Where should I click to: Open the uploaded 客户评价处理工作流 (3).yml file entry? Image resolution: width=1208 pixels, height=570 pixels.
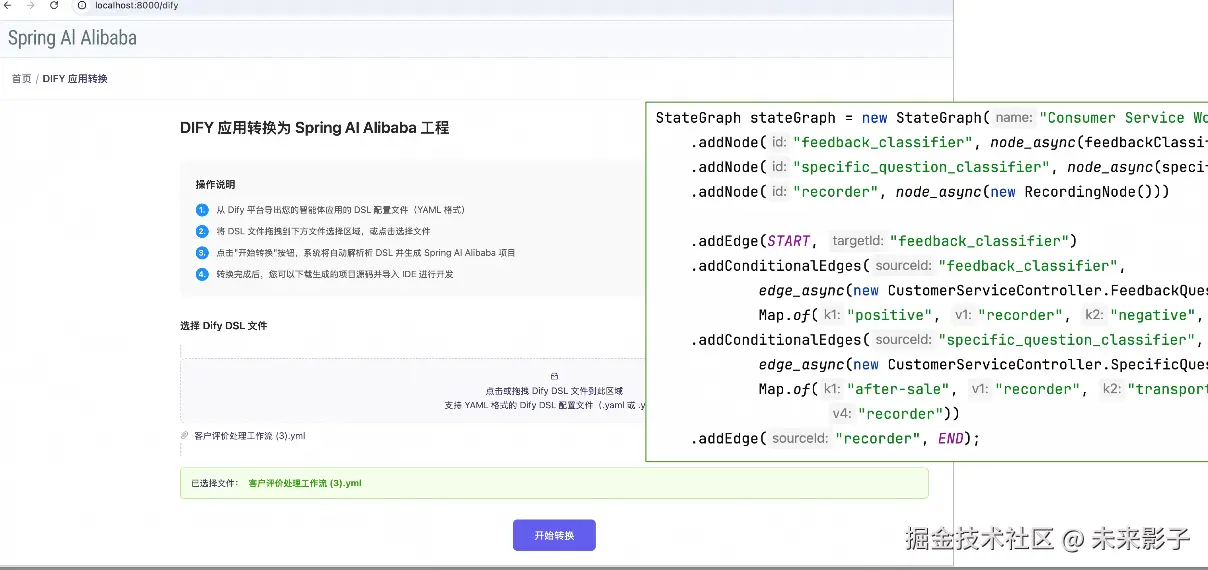point(250,436)
